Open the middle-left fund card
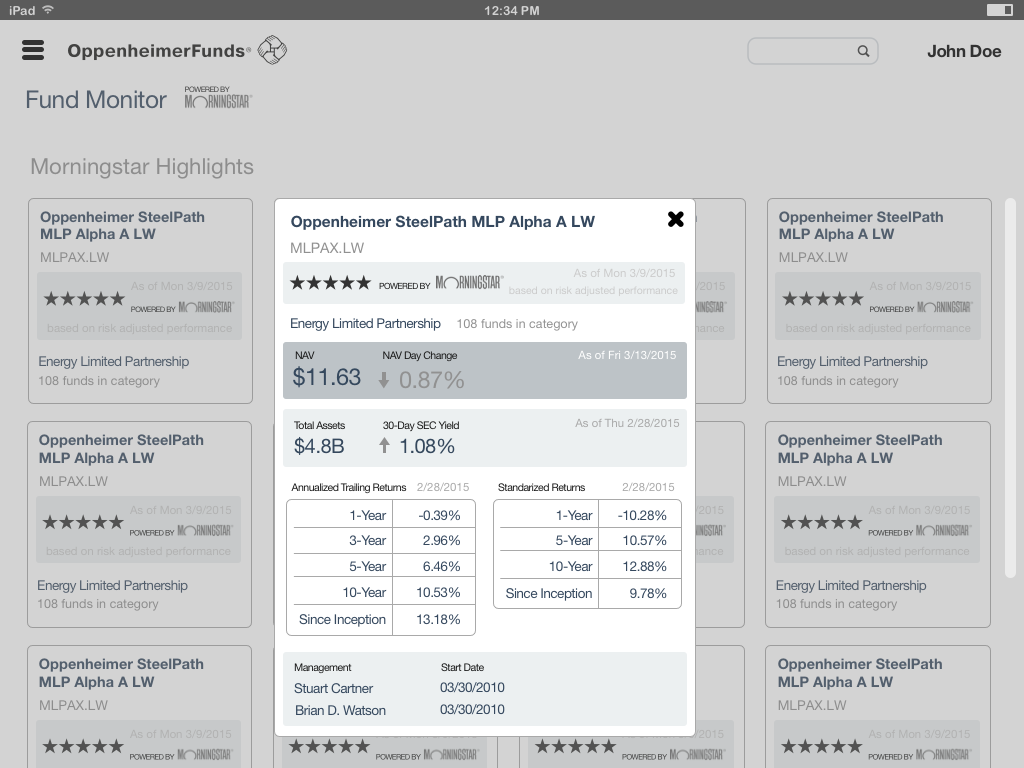 point(139,524)
